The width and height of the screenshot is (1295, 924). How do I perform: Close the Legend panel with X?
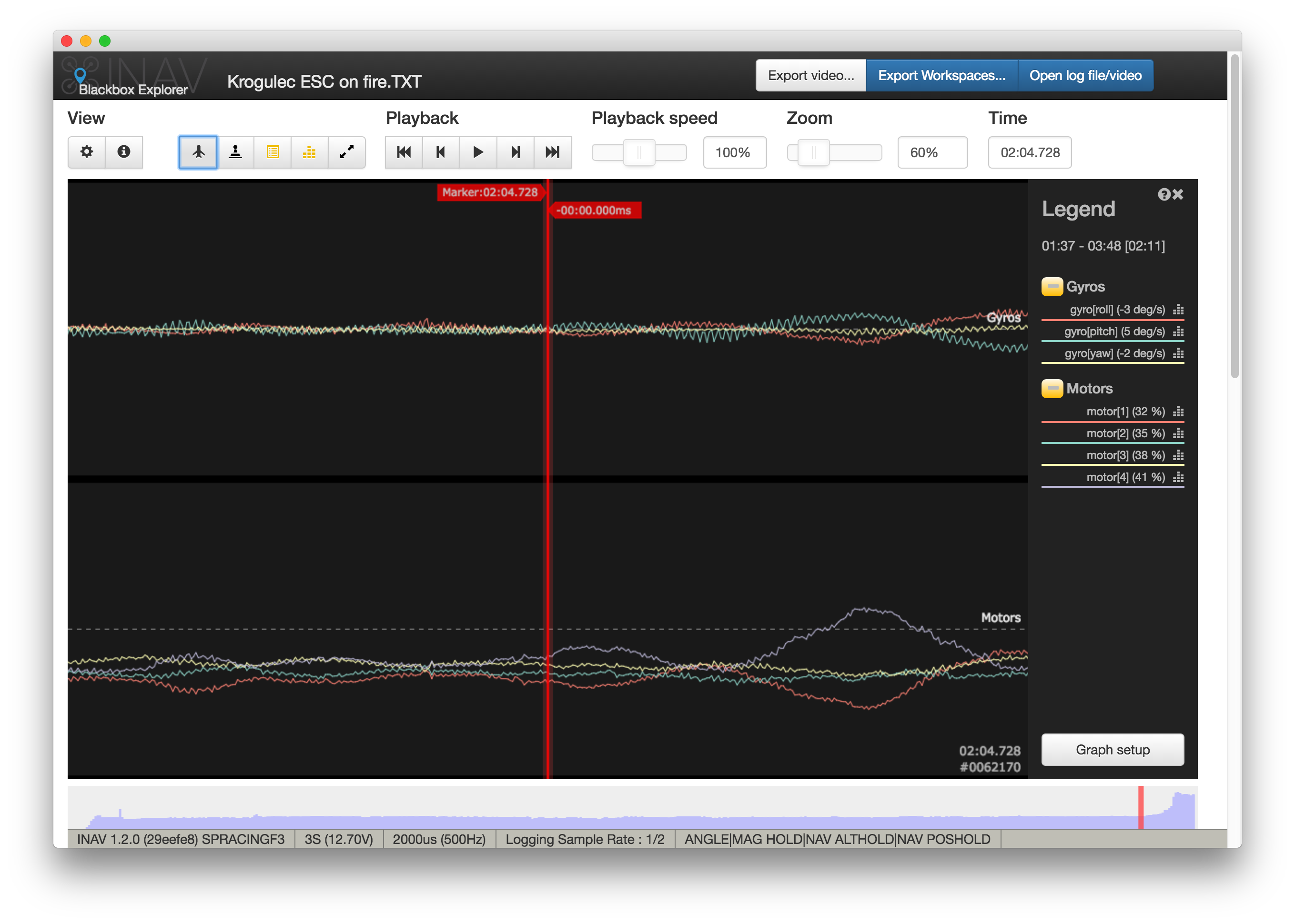coord(1178,195)
